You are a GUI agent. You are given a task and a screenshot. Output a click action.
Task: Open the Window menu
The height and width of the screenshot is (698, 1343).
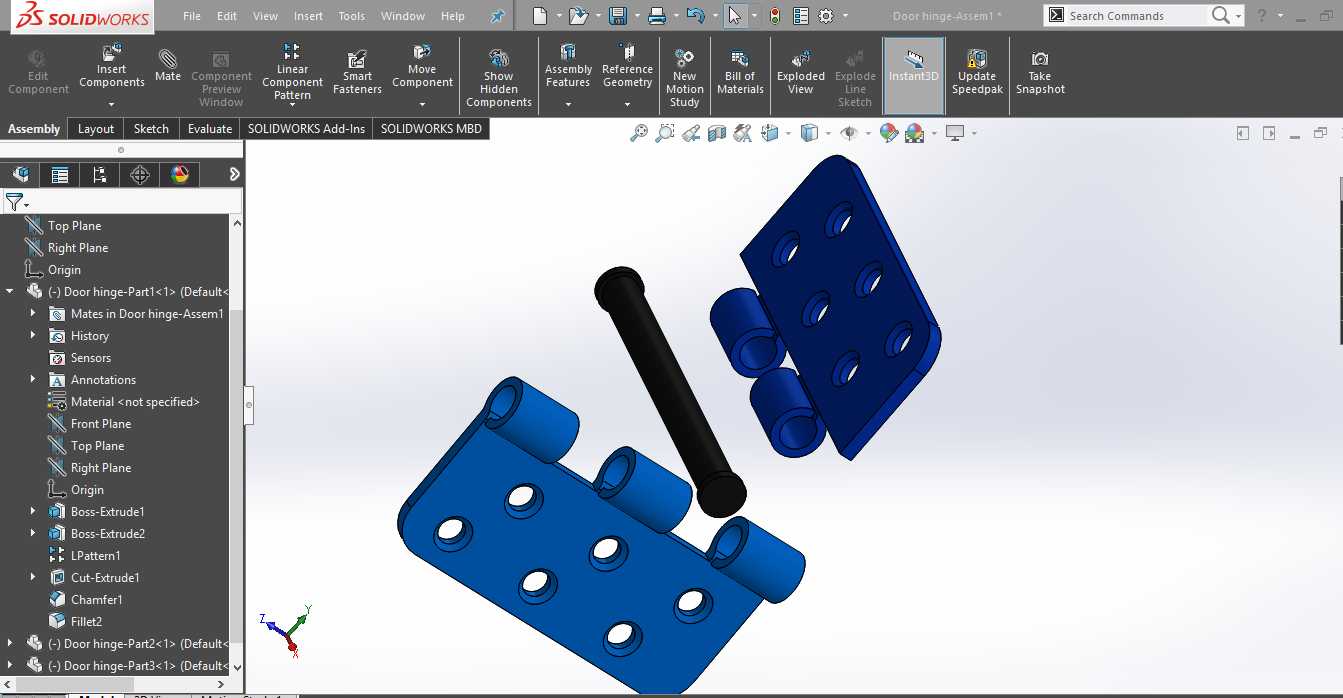pos(403,16)
